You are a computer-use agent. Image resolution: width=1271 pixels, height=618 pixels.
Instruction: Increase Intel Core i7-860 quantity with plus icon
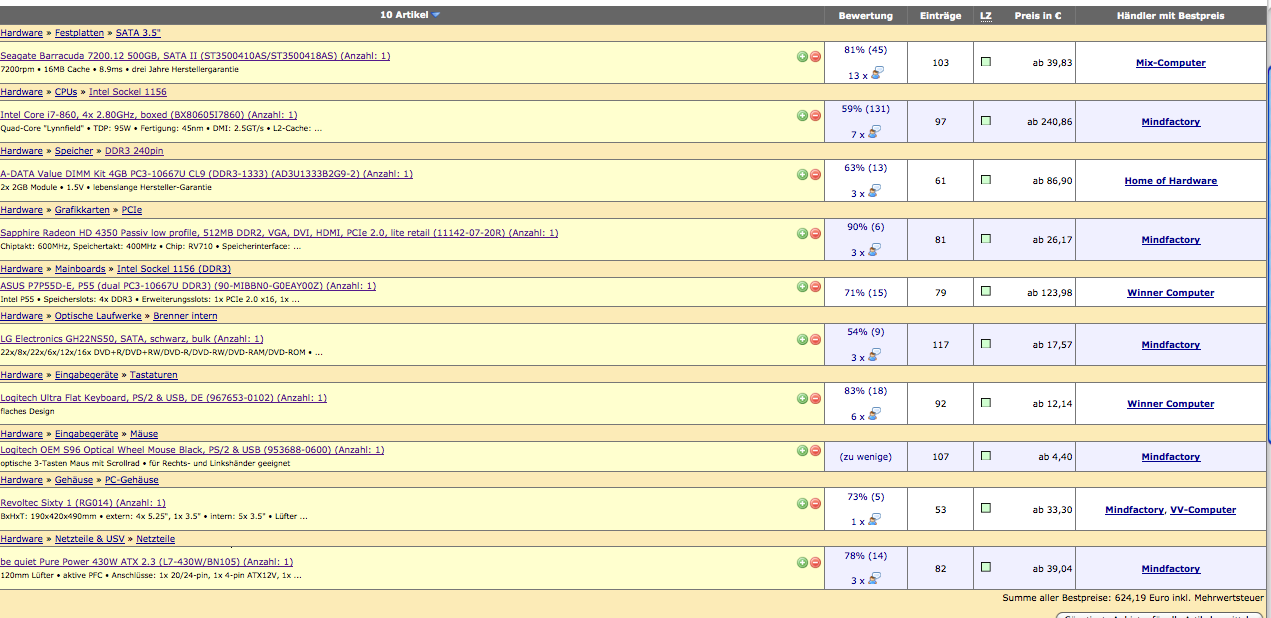click(802, 115)
